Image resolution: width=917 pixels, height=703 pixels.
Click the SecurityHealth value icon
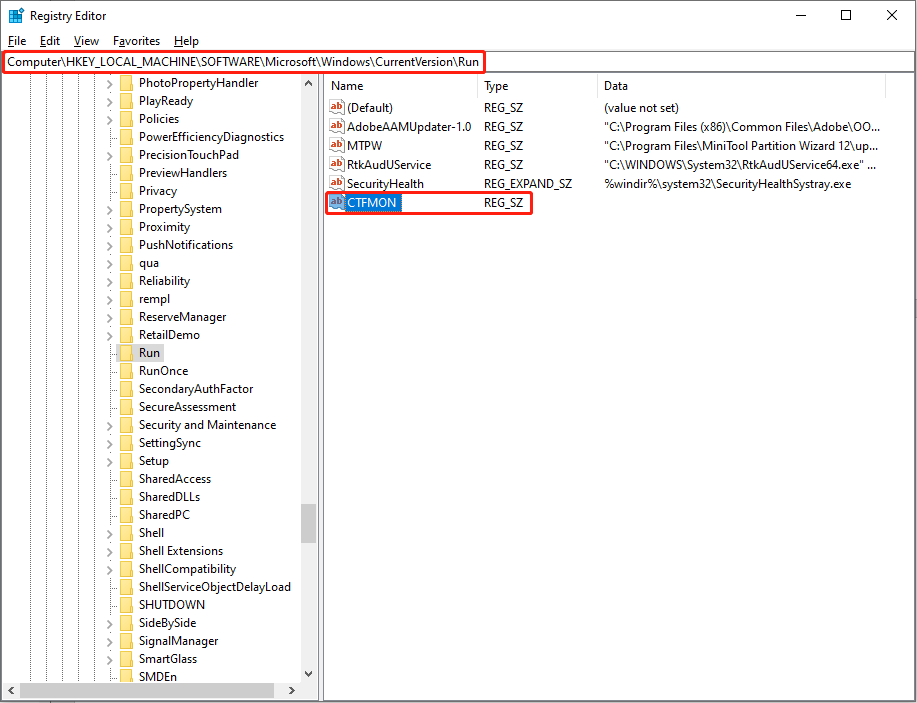337,184
